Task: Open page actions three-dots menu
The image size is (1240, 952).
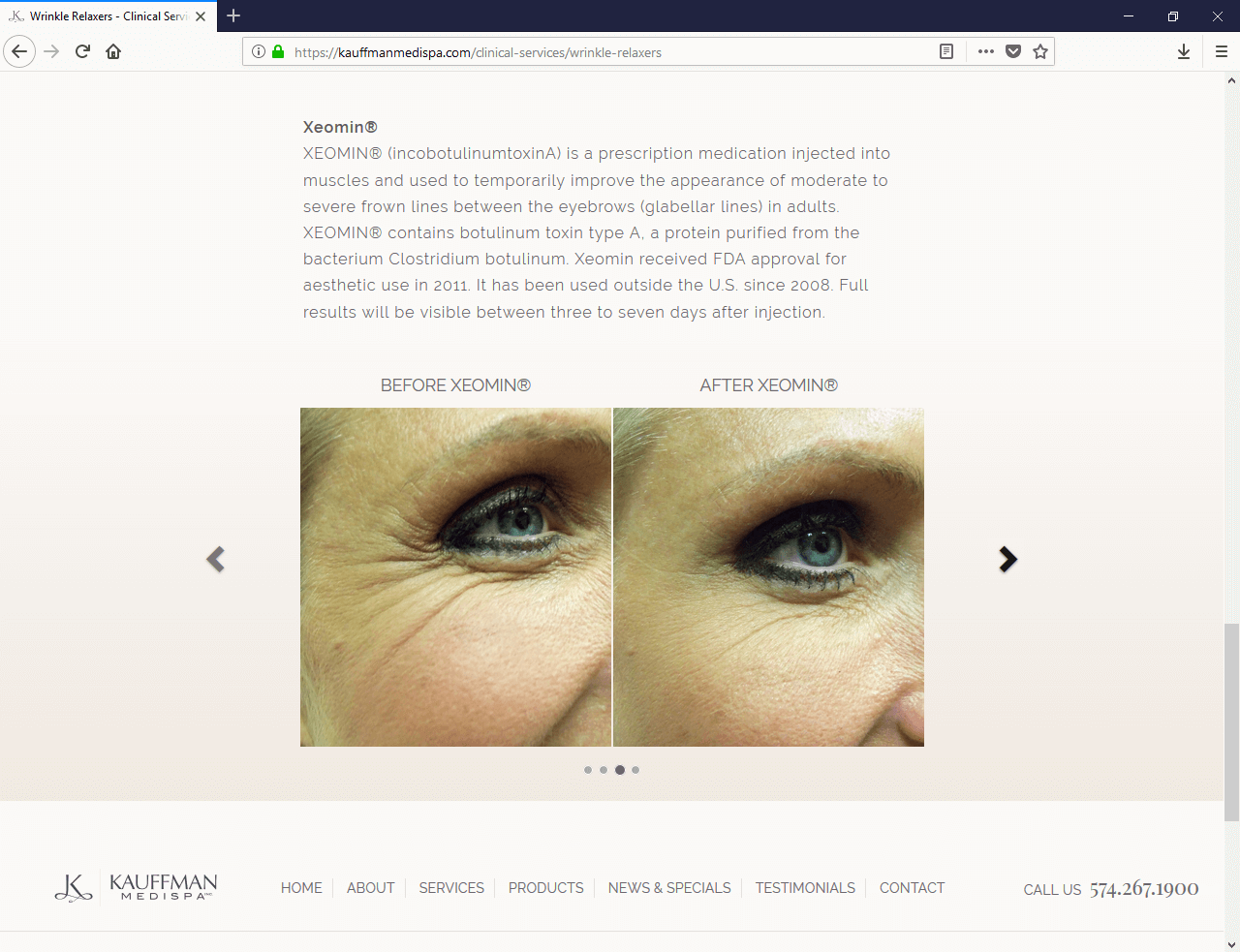Action: click(986, 51)
